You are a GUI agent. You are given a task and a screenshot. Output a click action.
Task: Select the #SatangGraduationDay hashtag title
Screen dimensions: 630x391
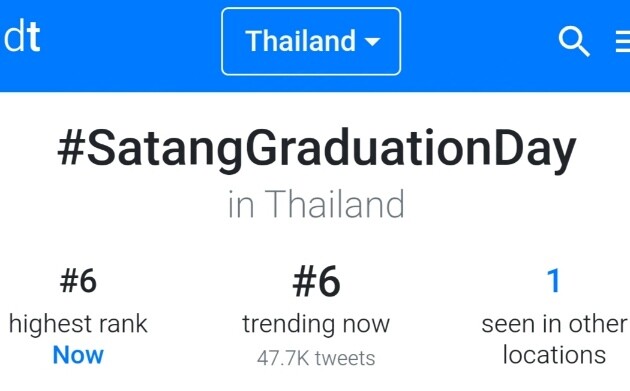click(x=317, y=149)
